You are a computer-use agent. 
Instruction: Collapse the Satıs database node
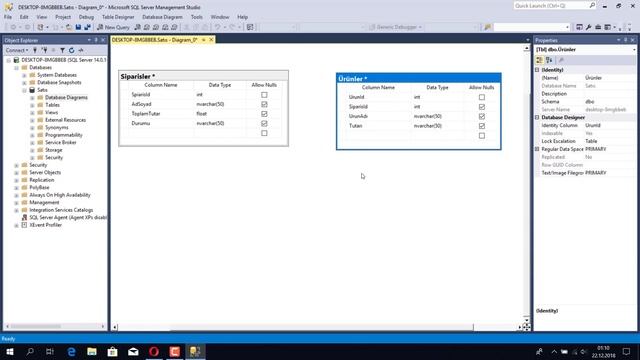tap(24, 90)
